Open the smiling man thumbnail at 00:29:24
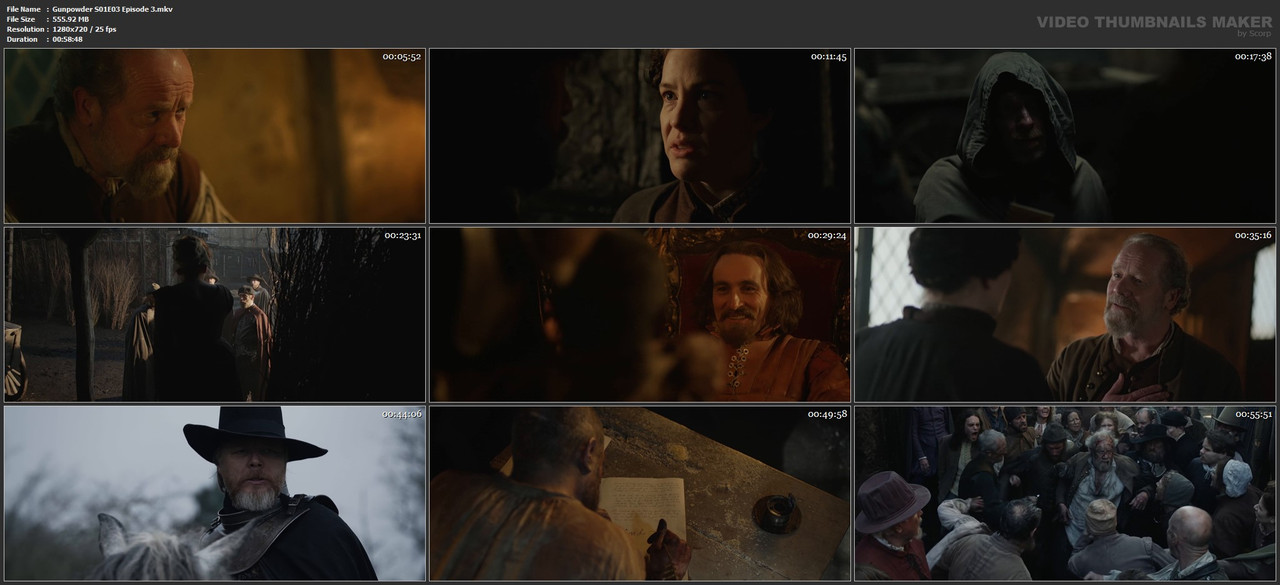The image size is (1280, 585). coord(640,314)
